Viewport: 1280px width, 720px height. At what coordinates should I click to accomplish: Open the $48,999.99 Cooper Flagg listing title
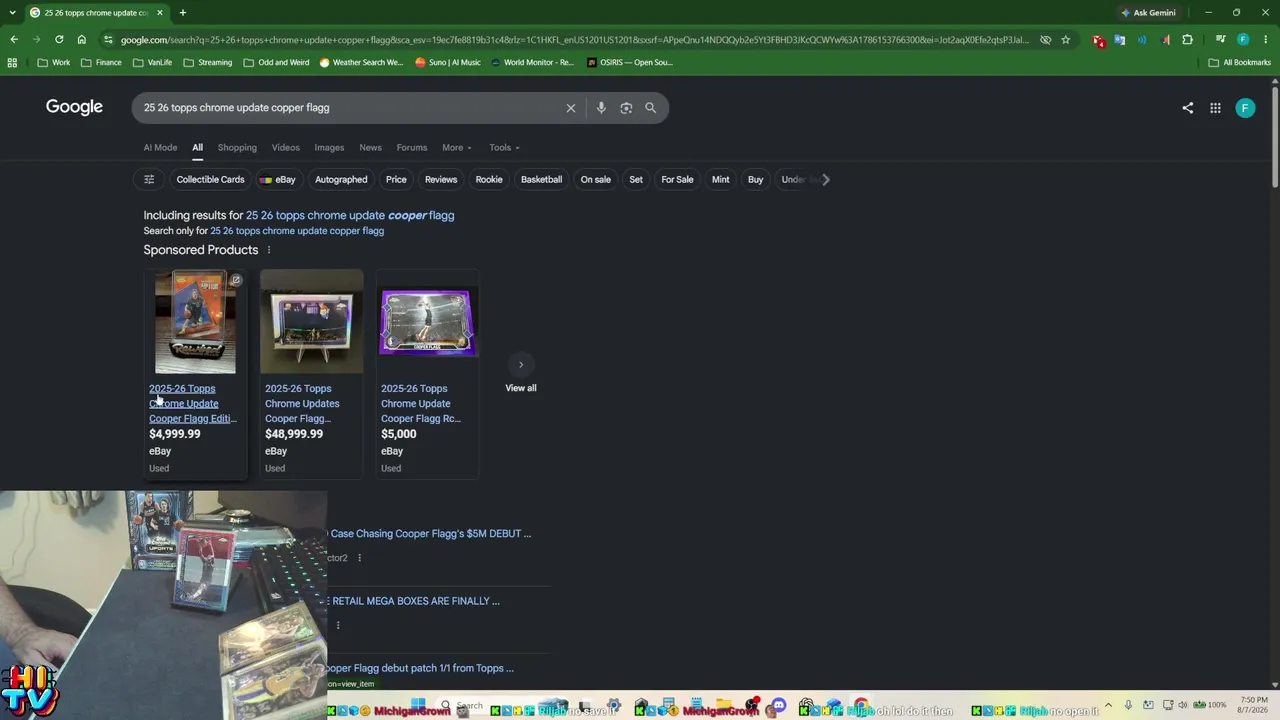pos(302,404)
